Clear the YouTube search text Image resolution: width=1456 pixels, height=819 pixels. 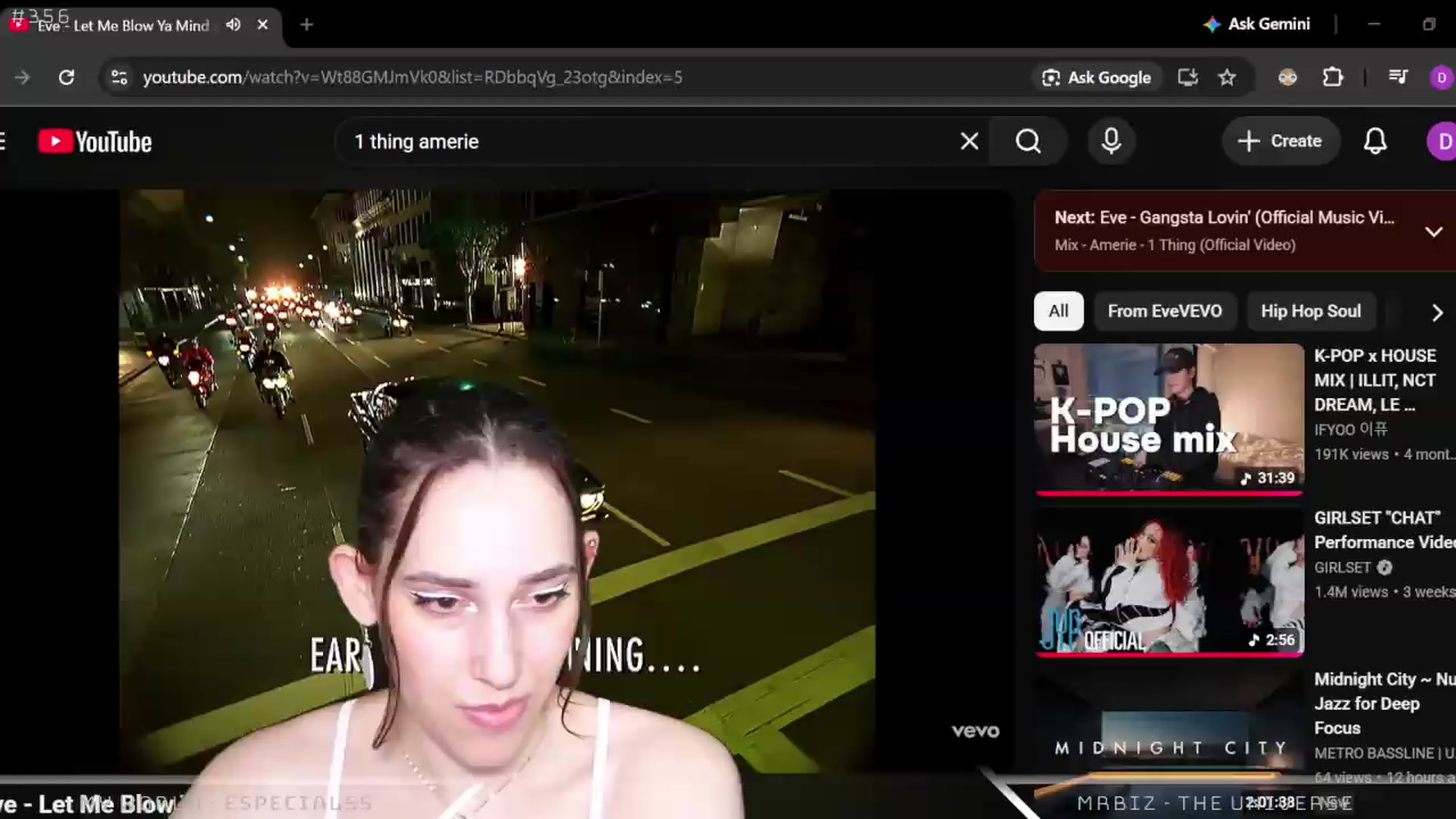(x=969, y=142)
